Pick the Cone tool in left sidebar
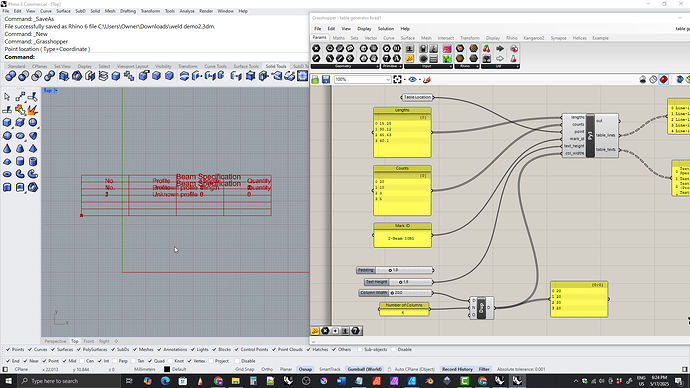The image size is (690, 388). click(x=7, y=149)
